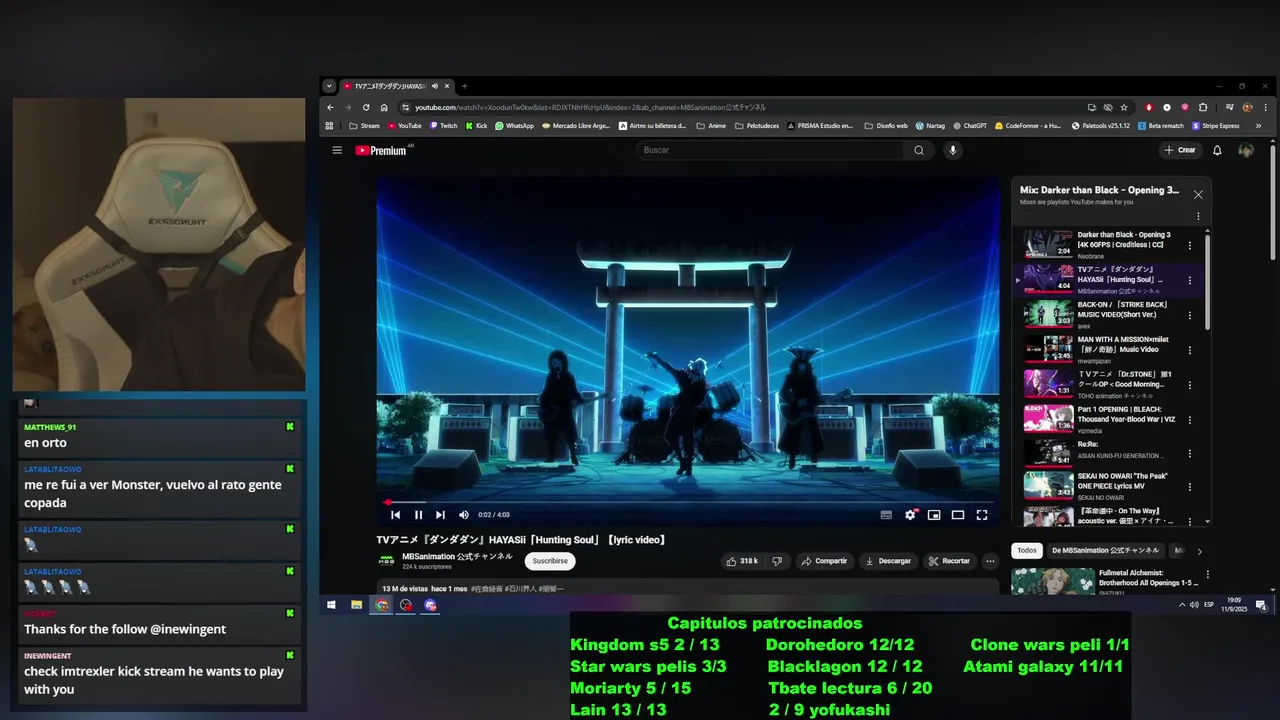Clip video with Recortar button
1280x720 pixels.
point(949,561)
